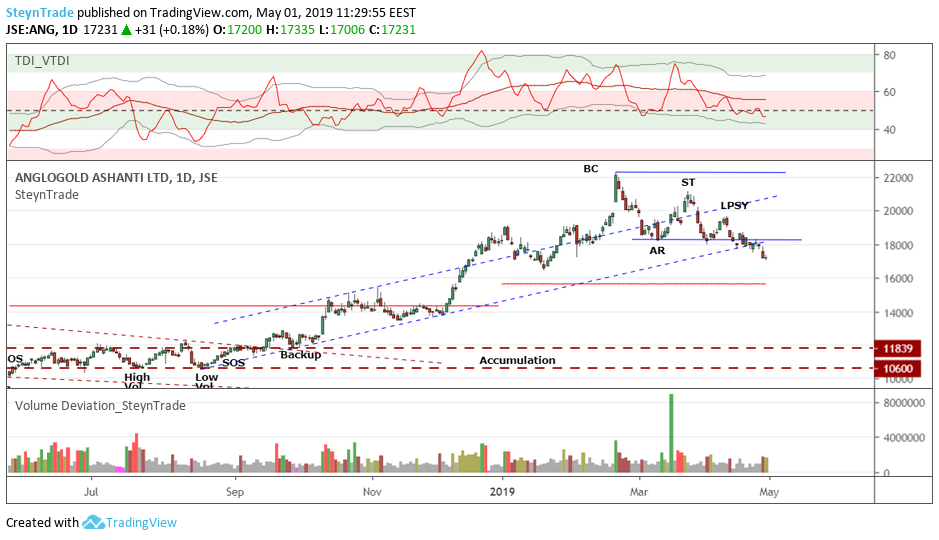Open the SteynTrade author link
Image resolution: width=939 pixels, height=540 pixels.
tap(40, 13)
